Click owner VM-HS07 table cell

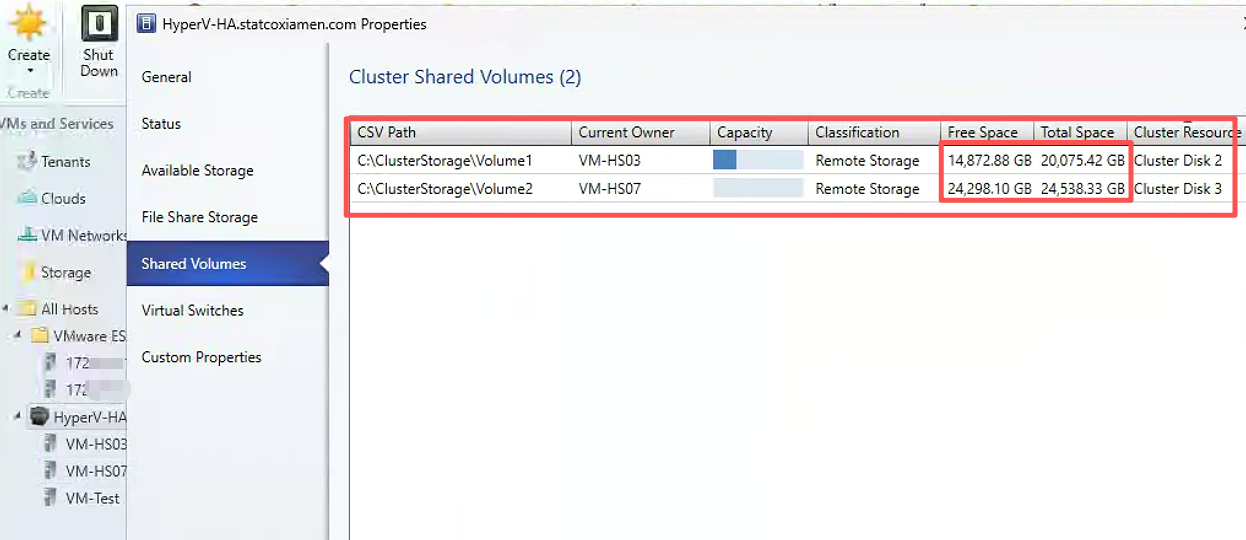pos(641,188)
